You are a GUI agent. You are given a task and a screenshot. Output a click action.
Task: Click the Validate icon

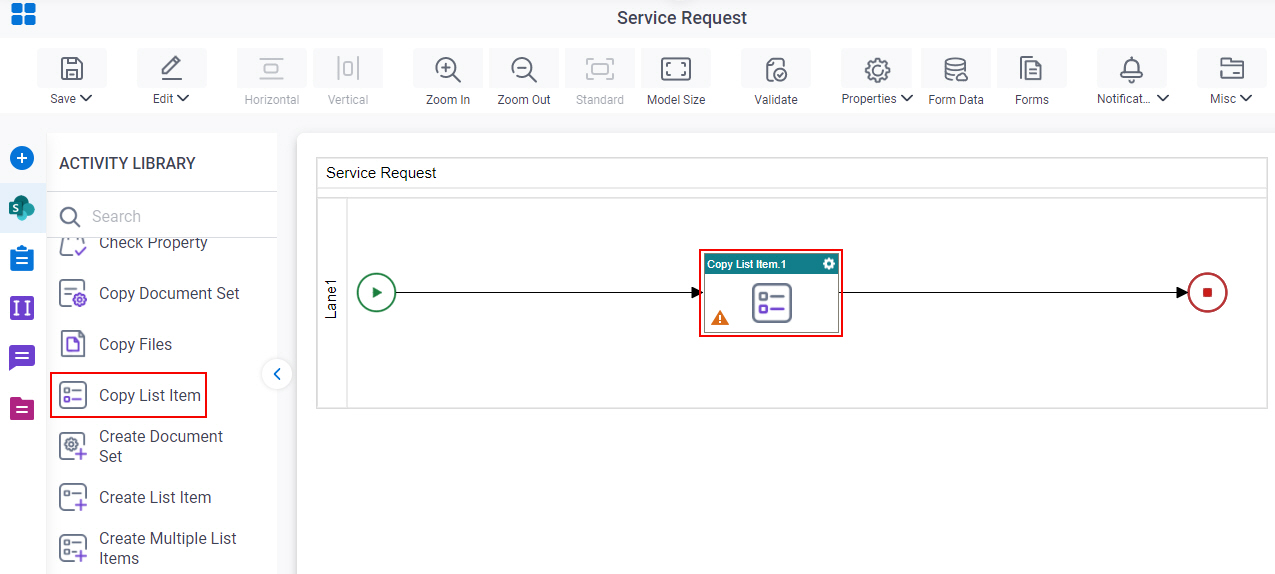pos(776,68)
